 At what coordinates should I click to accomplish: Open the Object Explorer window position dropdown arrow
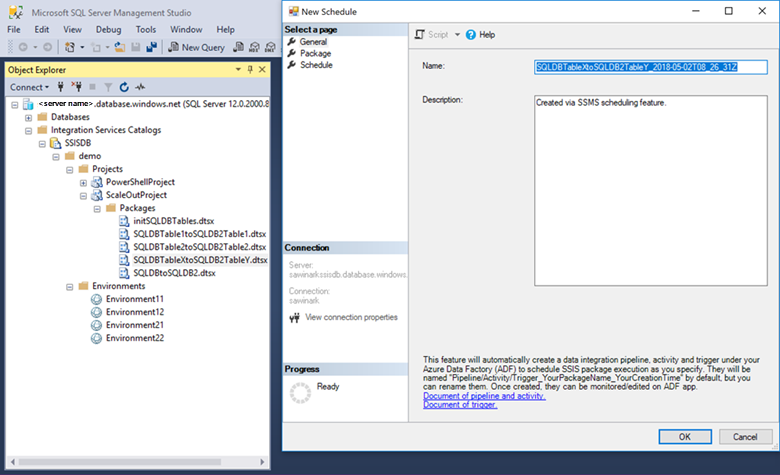click(x=238, y=70)
